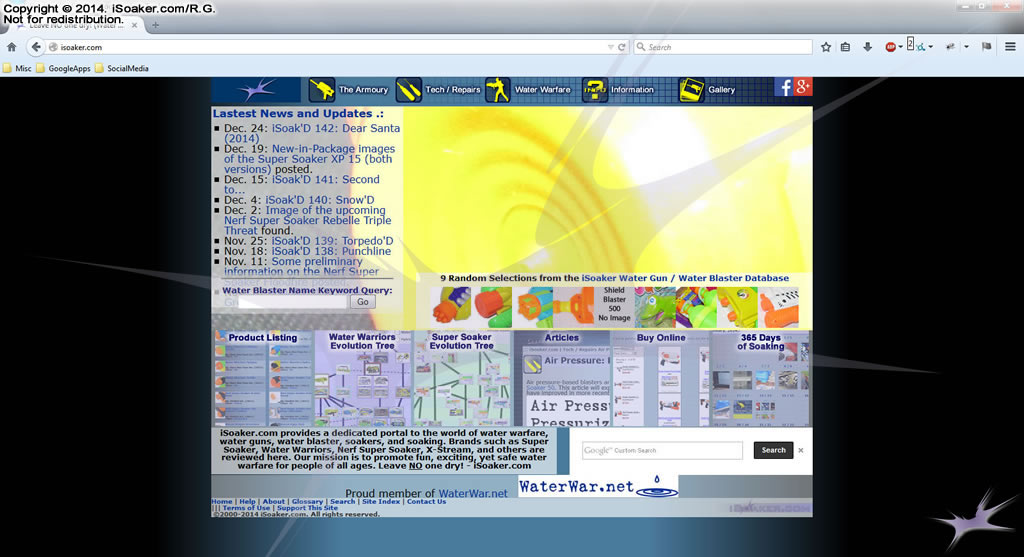Click the Water Blaster keyword query field
Image resolution: width=1024 pixels, height=557 pixels.
293,302
